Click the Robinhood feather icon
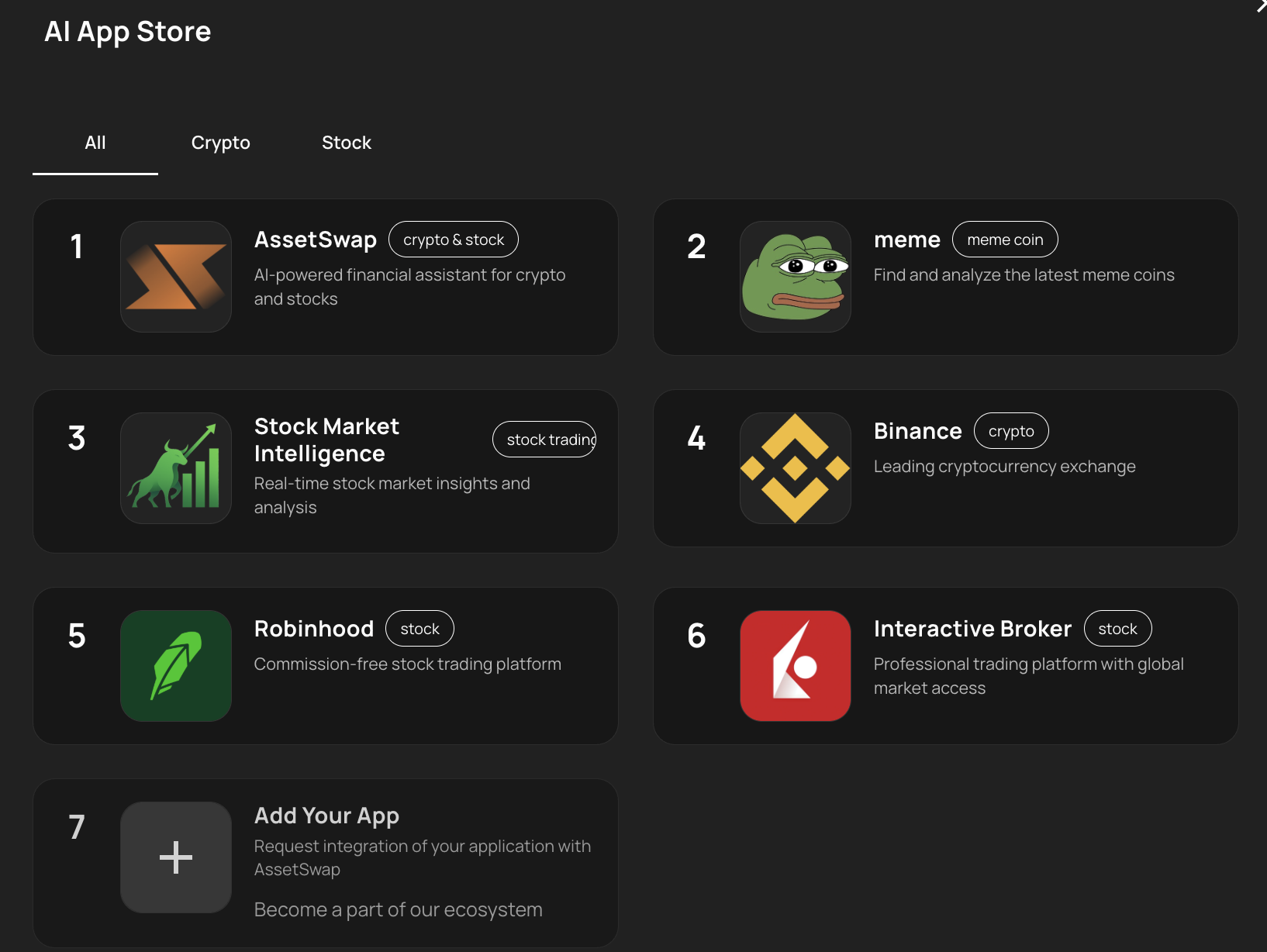Screen dimensions: 1267x952 pos(175,665)
